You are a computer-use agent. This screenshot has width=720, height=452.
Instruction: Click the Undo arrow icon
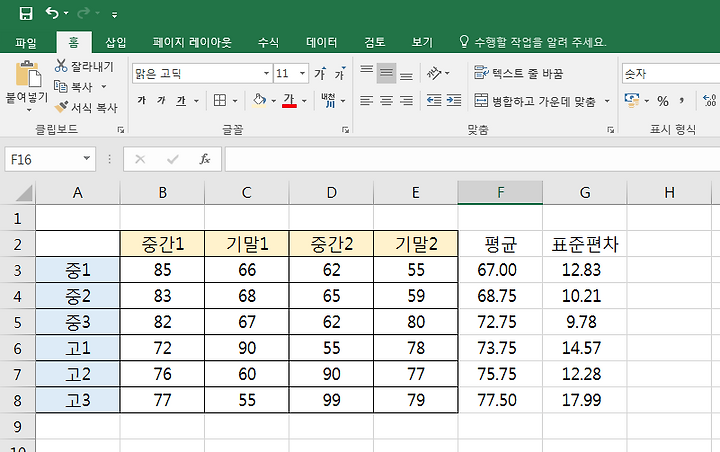coord(51,13)
